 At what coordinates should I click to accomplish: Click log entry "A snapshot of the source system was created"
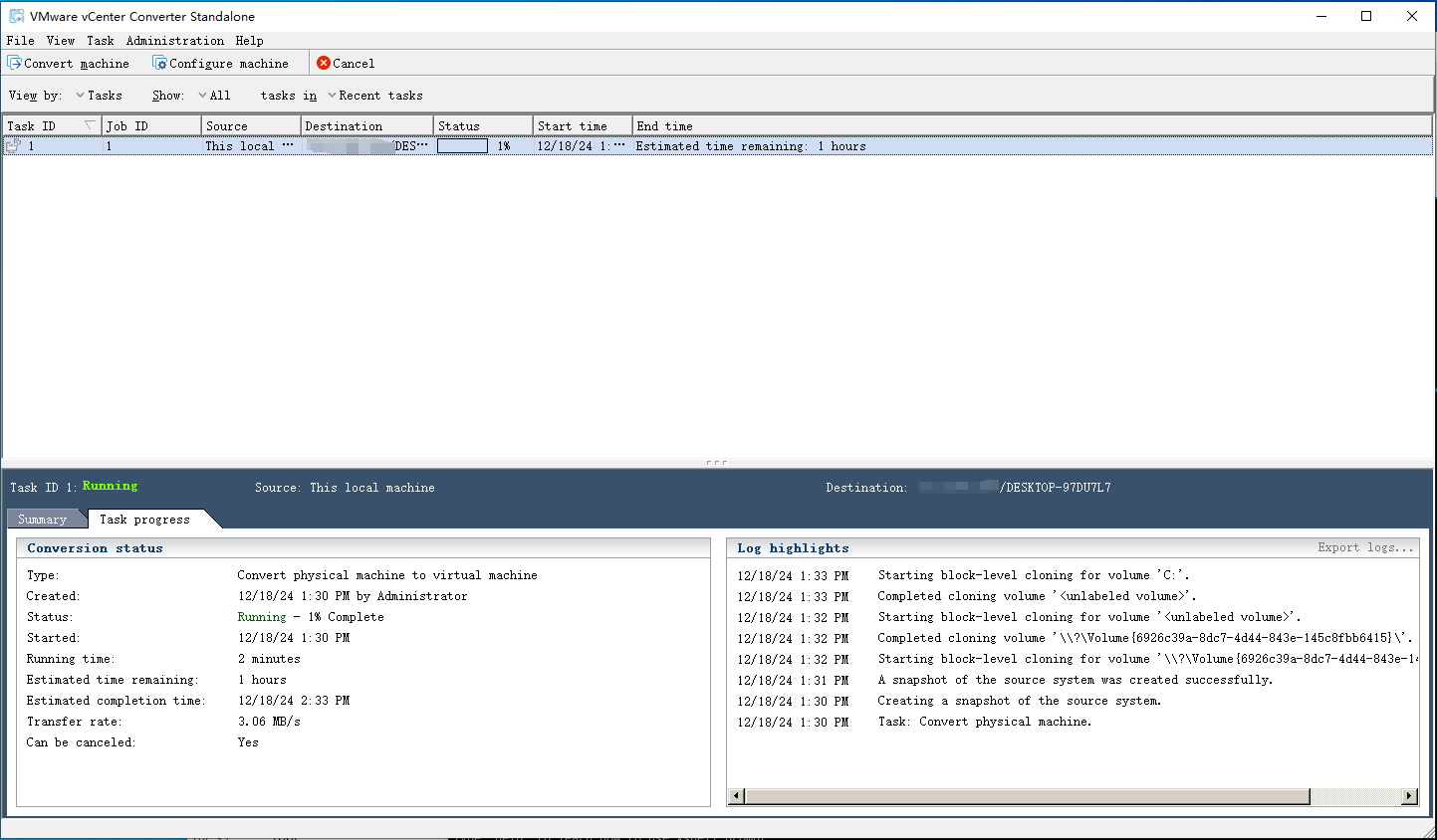point(1075,680)
